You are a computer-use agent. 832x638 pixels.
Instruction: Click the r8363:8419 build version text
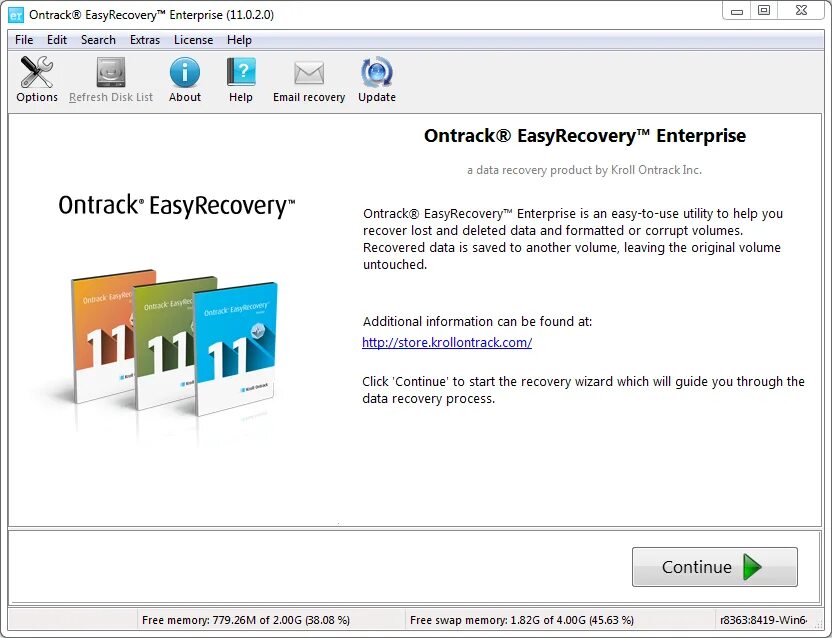tap(764, 620)
